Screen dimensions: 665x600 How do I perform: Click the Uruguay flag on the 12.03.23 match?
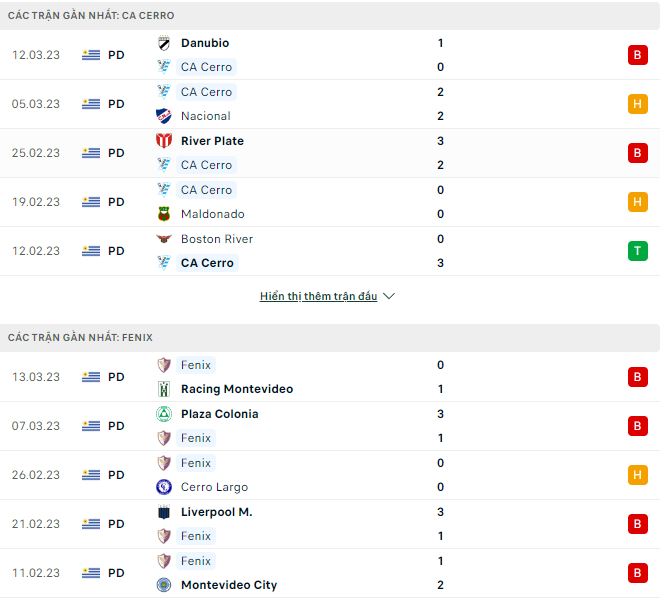pos(92,55)
